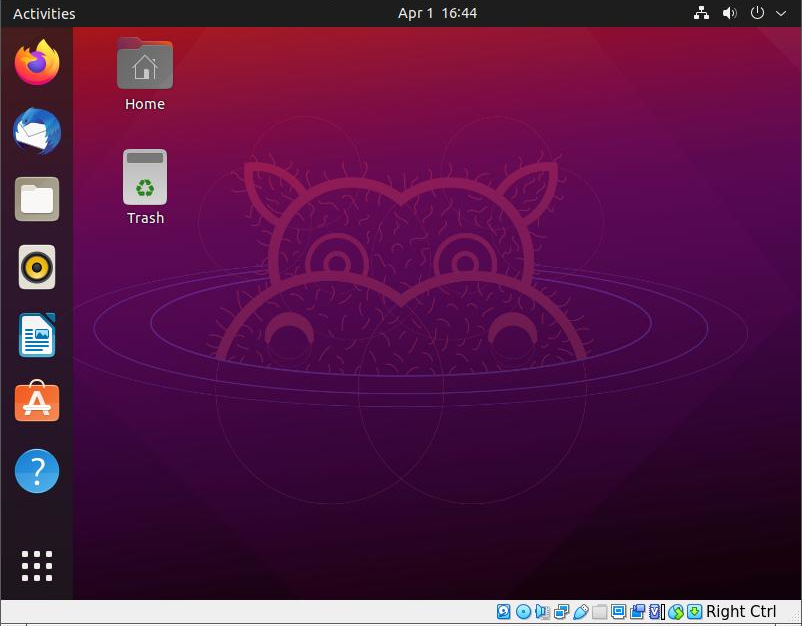Image resolution: width=802 pixels, height=626 pixels.
Task: Open Firefox from the dock
Action: click(37, 62)
